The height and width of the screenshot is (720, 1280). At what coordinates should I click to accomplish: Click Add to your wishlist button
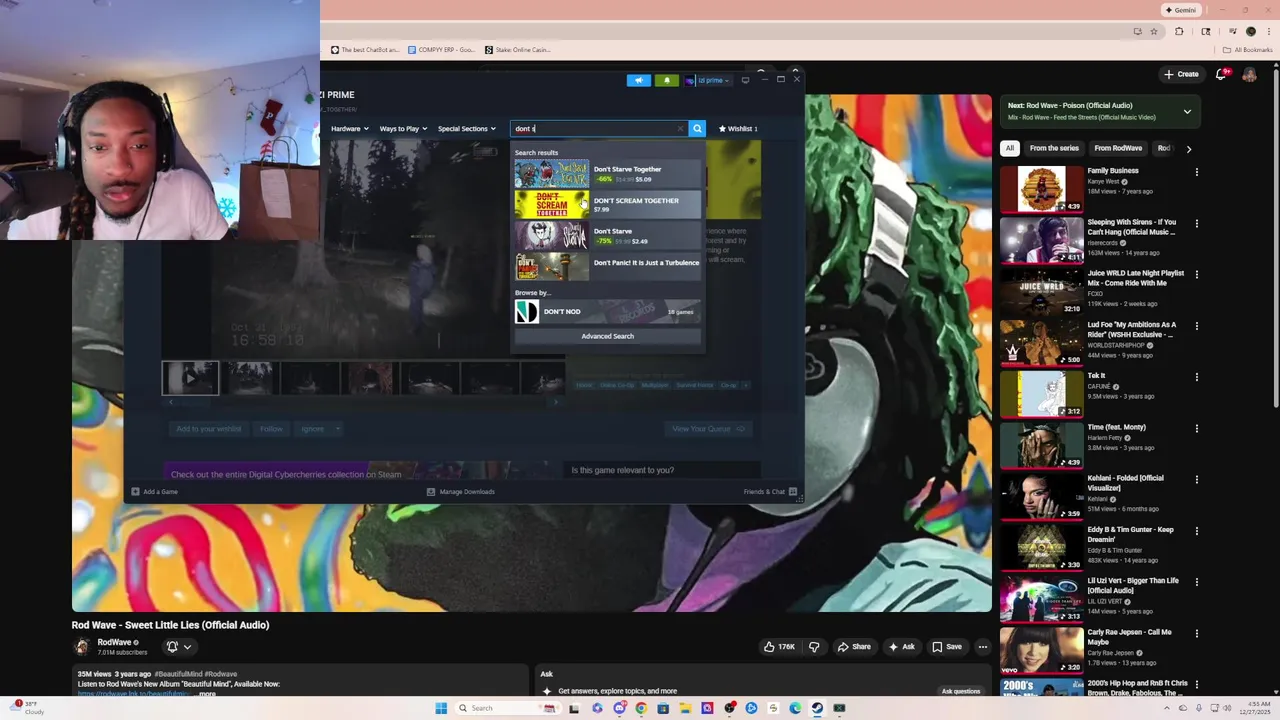tap(208, 429)
